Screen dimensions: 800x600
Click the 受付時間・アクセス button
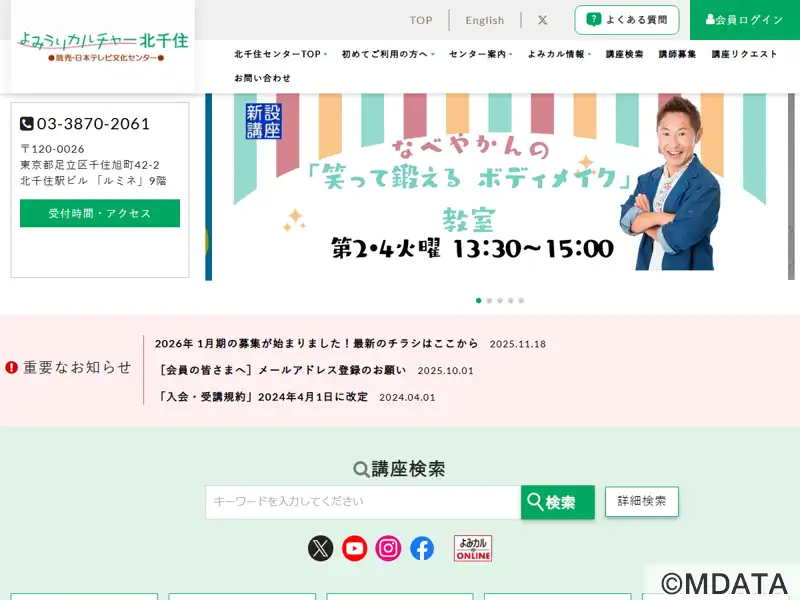coord(100,213)
